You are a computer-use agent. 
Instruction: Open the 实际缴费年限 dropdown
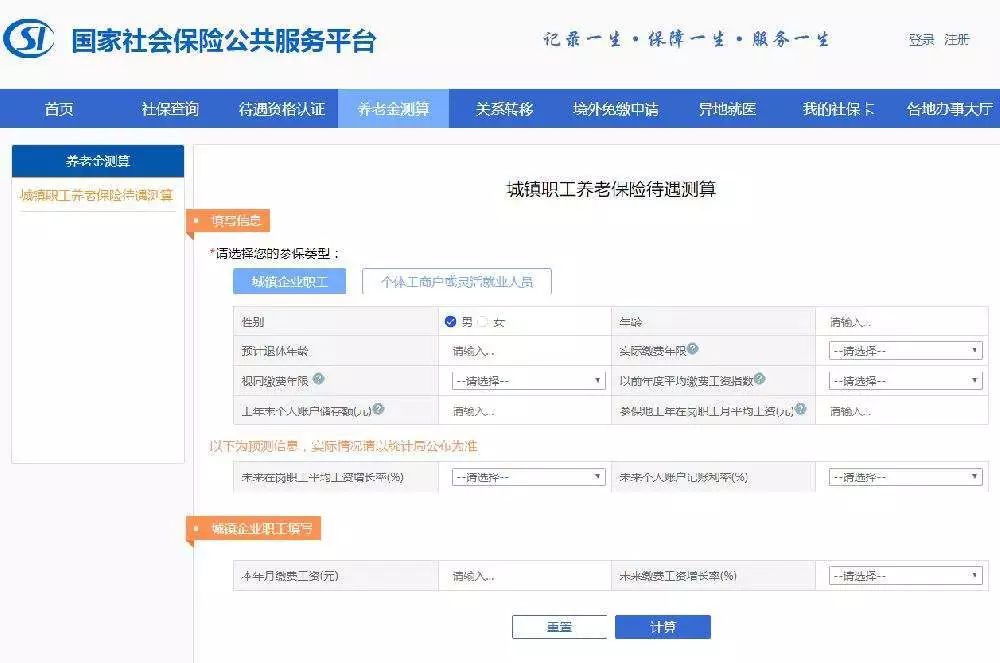tap(905, 350)
